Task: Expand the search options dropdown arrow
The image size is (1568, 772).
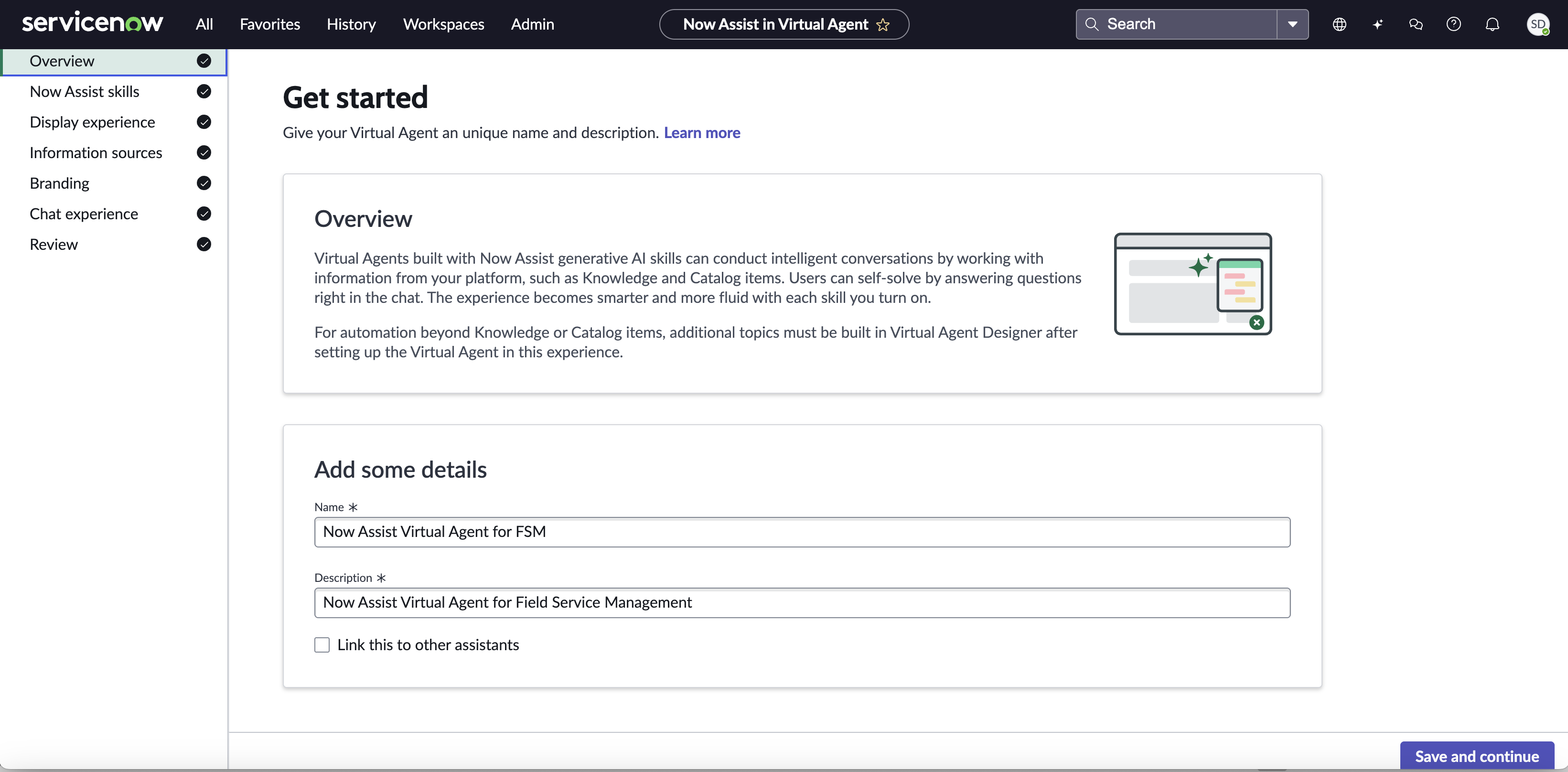Action: (1292, 24)
